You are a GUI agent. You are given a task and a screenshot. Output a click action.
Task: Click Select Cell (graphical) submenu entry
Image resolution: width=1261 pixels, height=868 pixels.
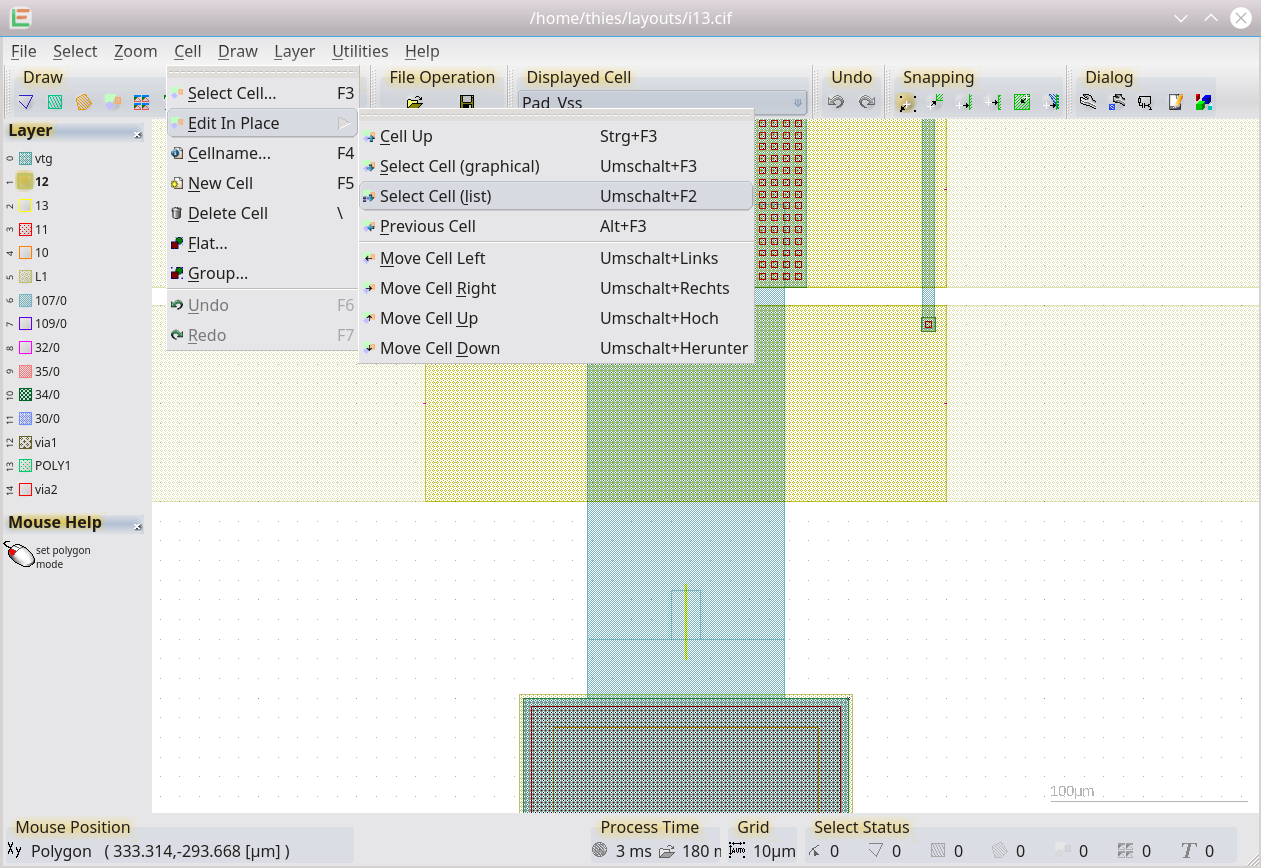coord(555,166)
